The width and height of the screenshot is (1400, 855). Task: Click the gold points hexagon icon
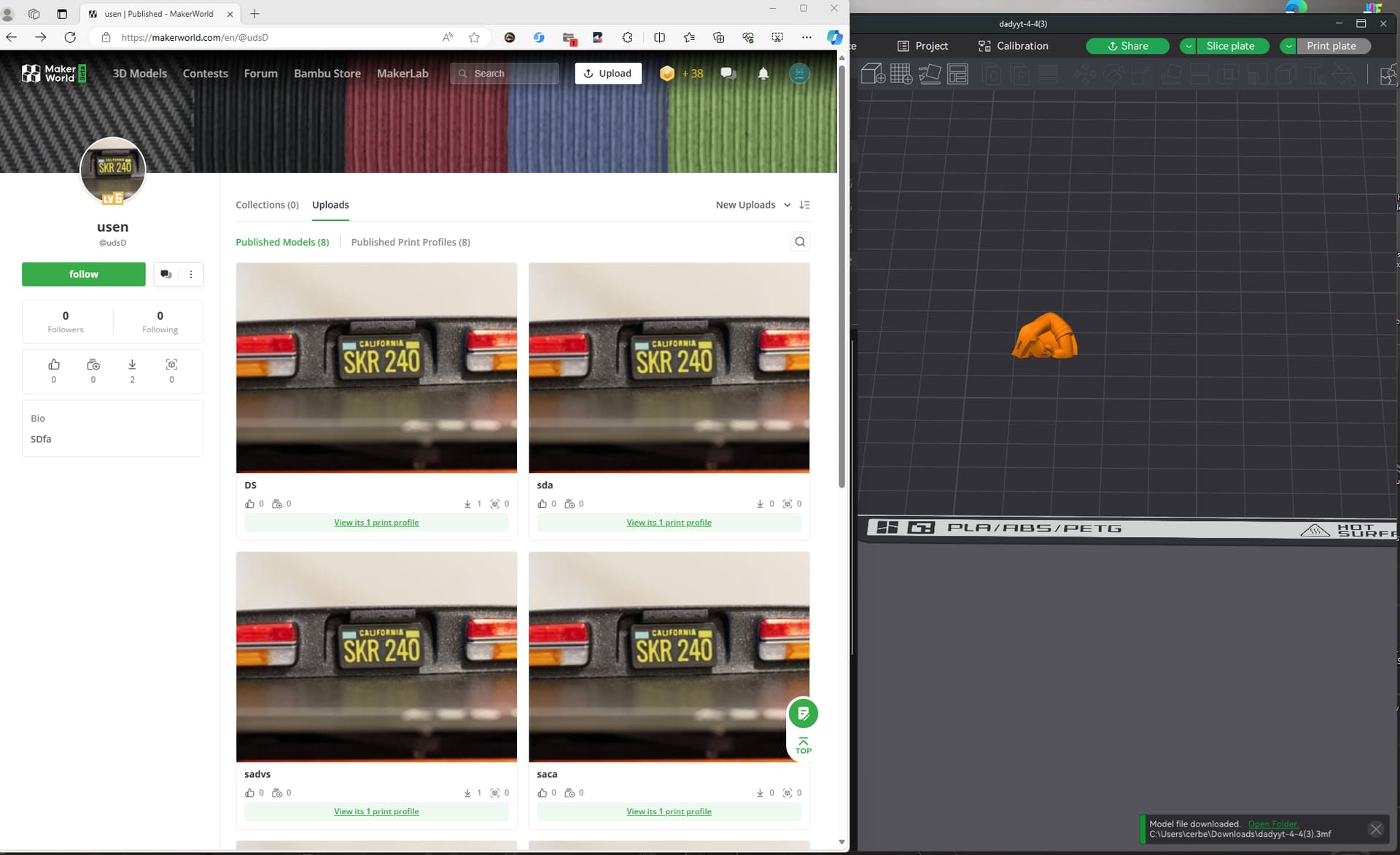tap(666, 73)
